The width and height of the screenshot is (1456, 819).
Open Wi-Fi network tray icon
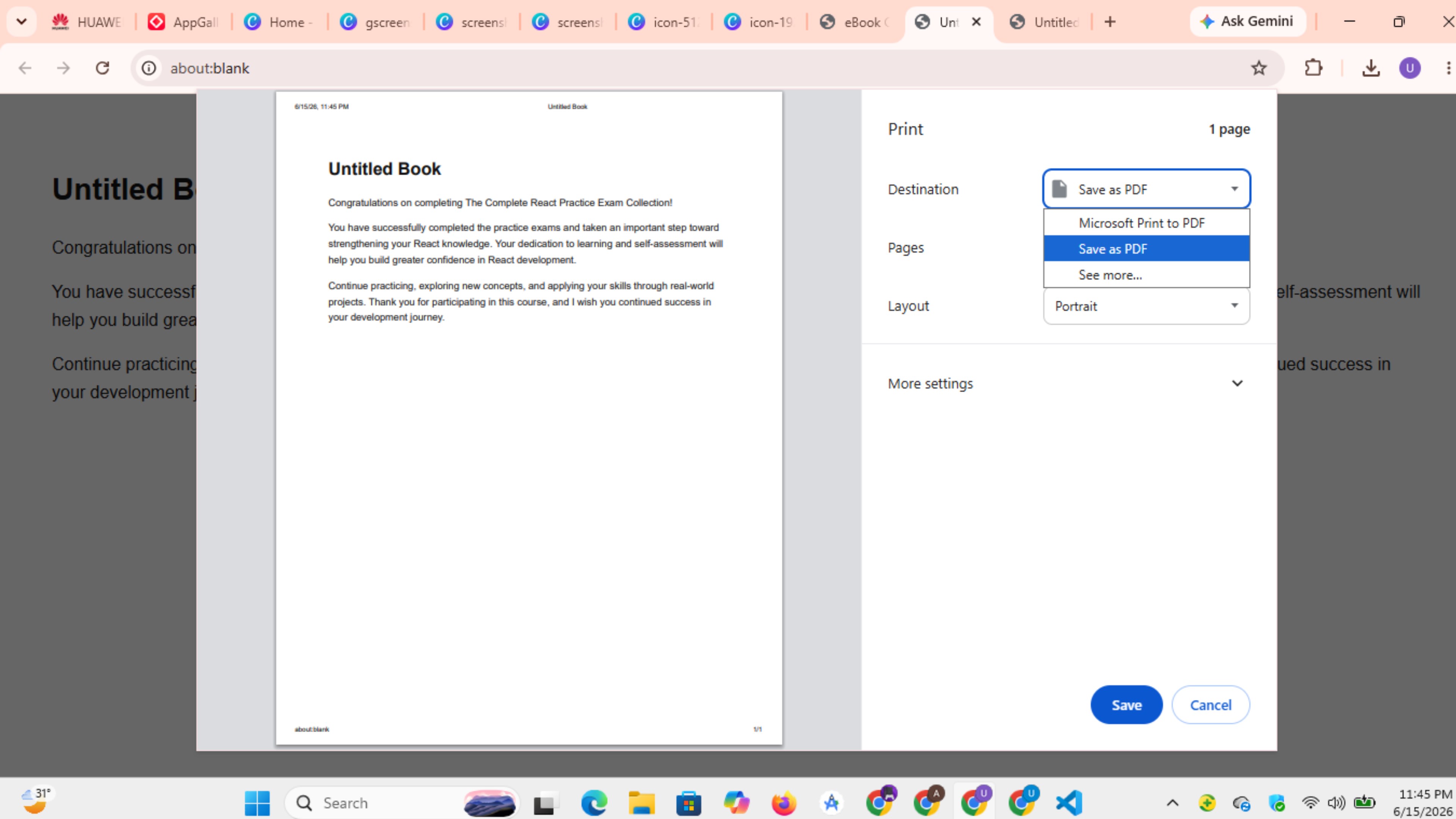tap(1310, 803)
